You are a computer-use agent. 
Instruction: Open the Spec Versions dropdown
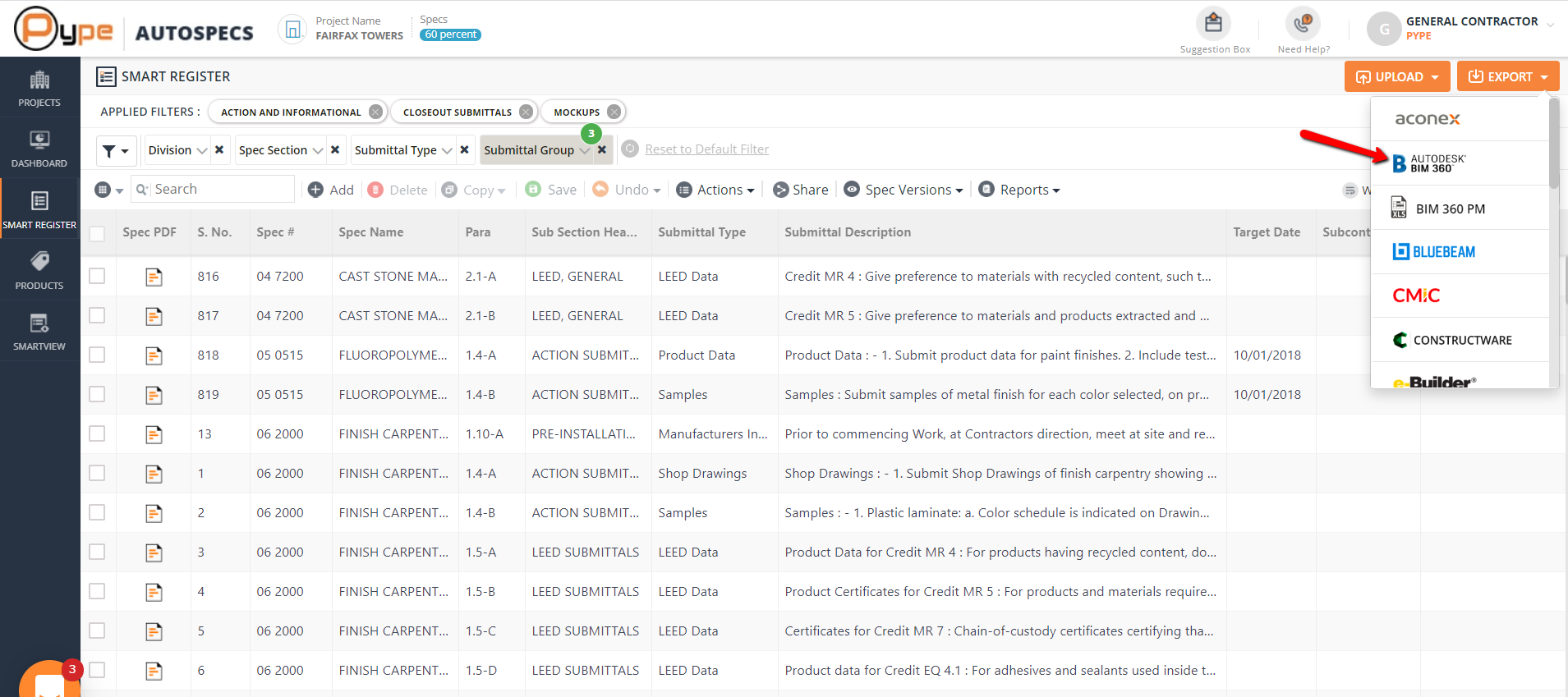point(904,190)
